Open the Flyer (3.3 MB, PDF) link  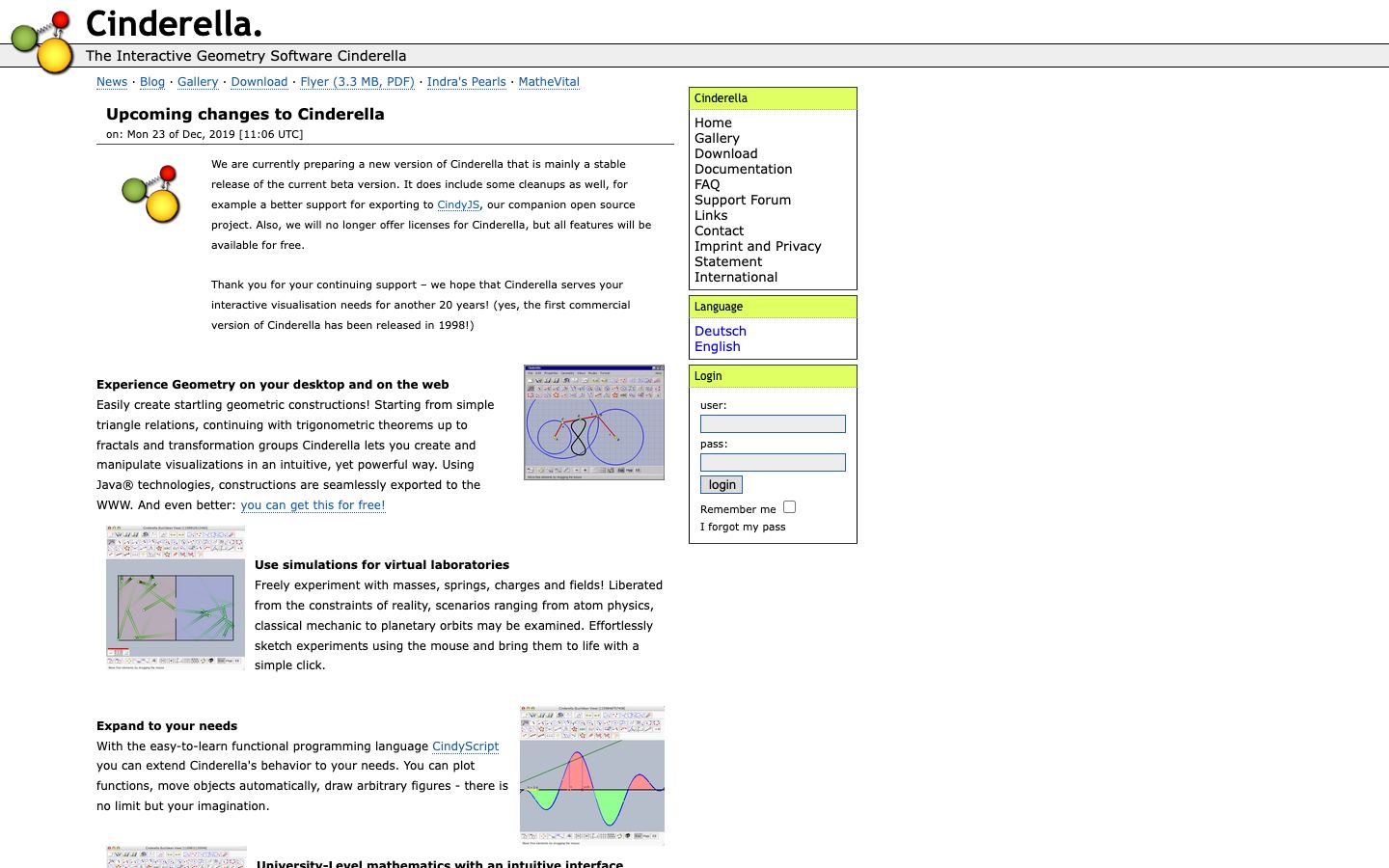[x=357, y=82]
